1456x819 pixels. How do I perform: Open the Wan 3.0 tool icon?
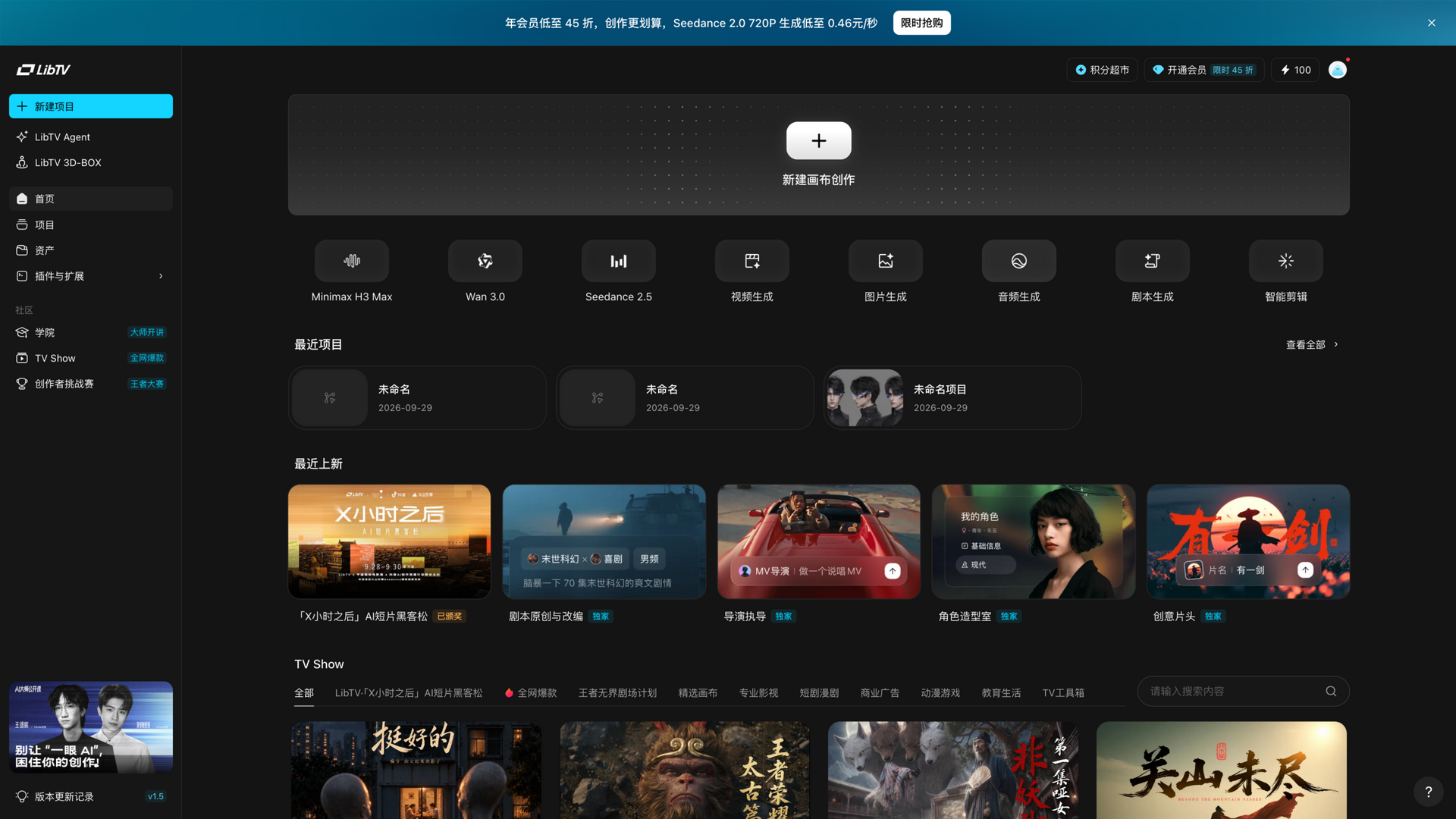point(485,261)
